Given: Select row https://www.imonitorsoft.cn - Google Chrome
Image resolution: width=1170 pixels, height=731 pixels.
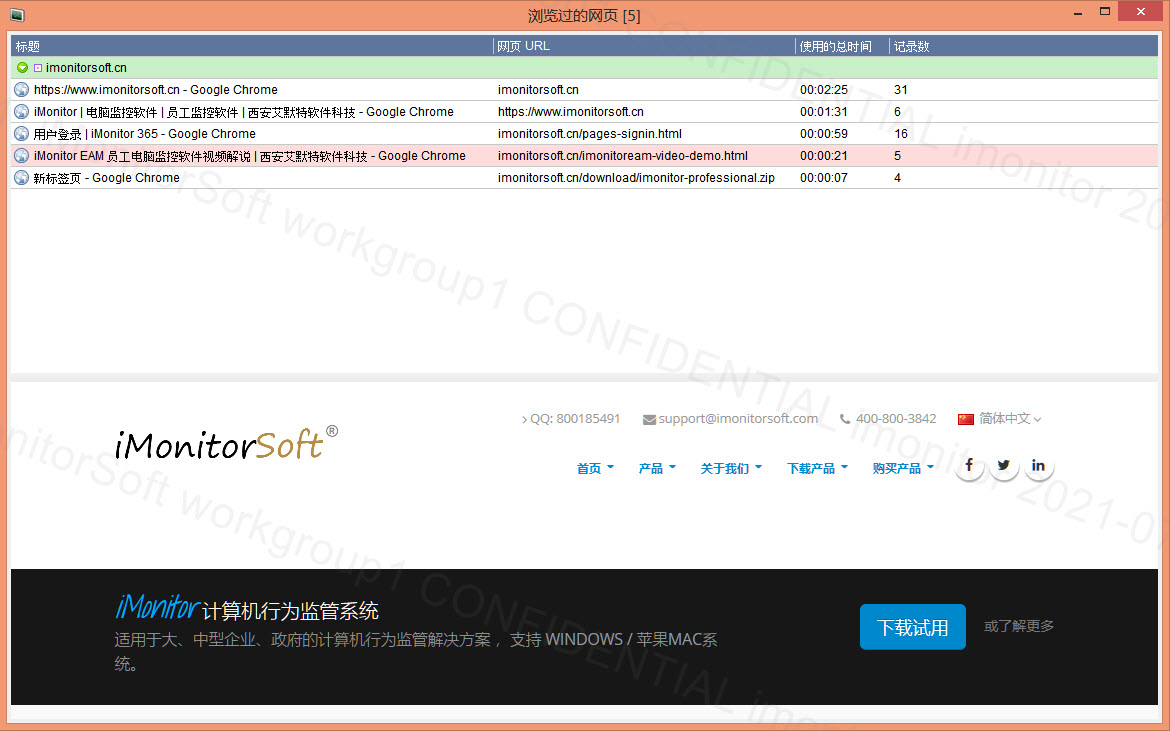Looking at the screenshot, I should [x=584, y=90].
